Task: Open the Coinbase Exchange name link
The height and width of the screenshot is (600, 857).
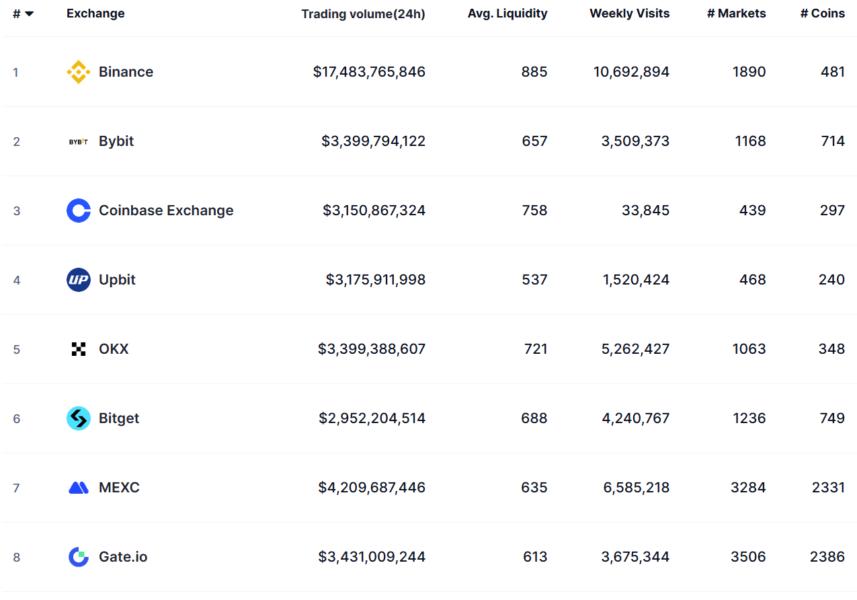Action: coord(166,211)
